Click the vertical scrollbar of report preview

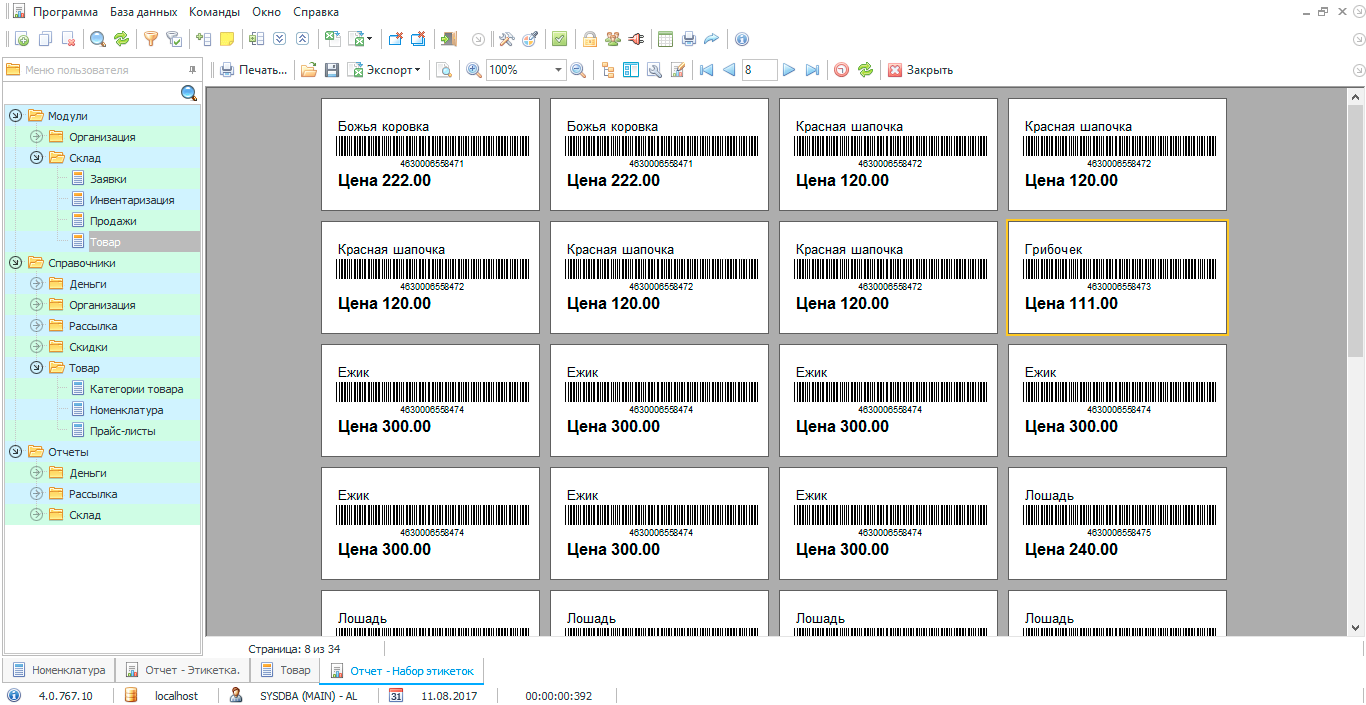[1355, 362]
